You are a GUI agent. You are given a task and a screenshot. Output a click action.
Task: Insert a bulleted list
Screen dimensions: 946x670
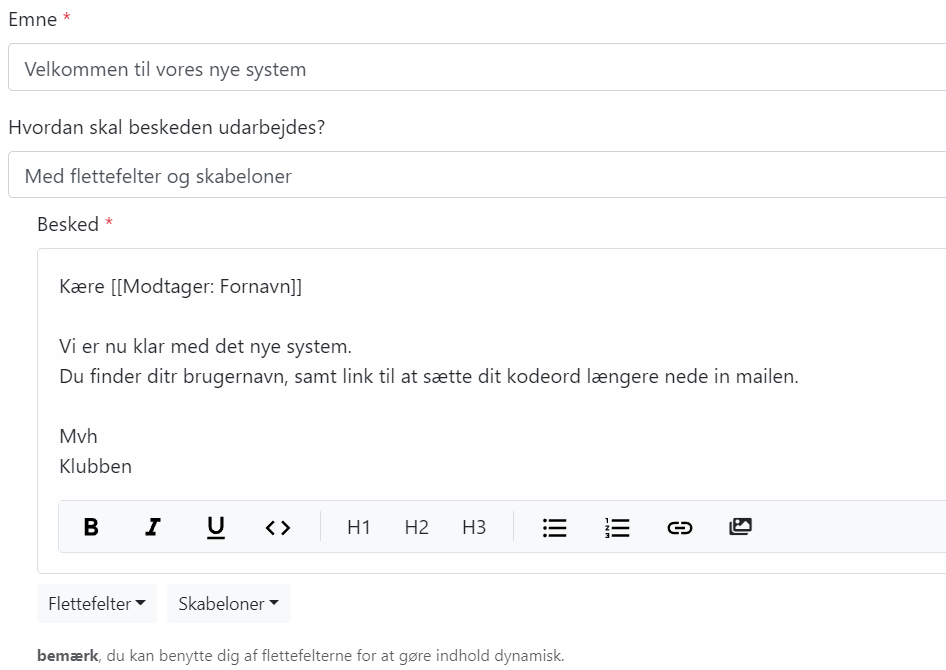(x=554, y=528)
